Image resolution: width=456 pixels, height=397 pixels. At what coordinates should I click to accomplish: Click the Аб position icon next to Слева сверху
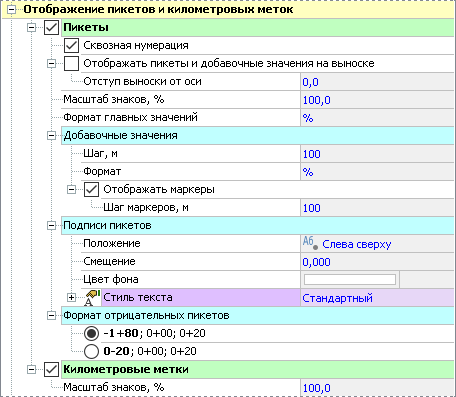[x=310, y=243]
